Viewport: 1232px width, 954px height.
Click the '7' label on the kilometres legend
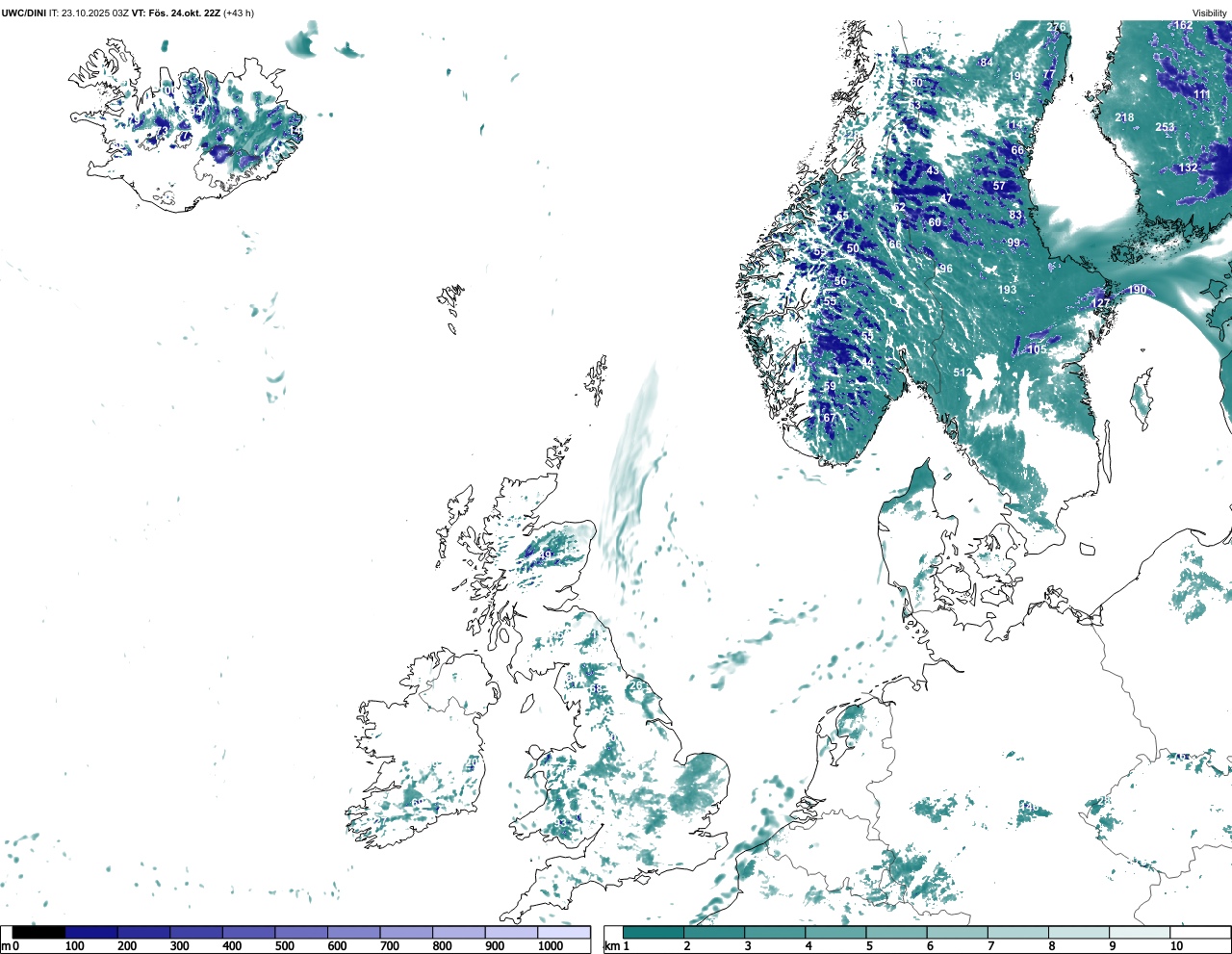[x=990, y=946]
